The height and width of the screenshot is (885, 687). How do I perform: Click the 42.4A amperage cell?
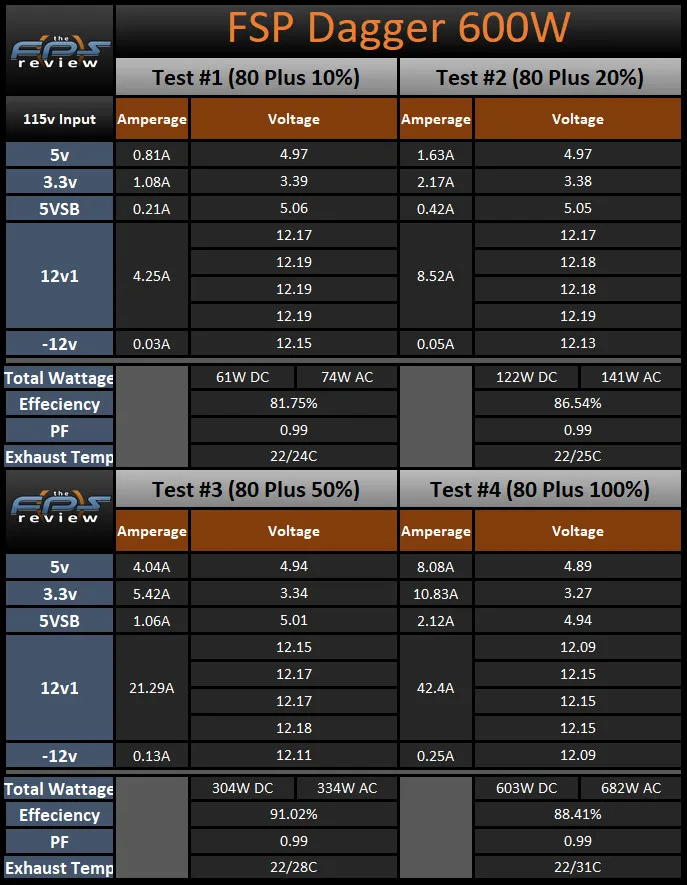point(436,688)
